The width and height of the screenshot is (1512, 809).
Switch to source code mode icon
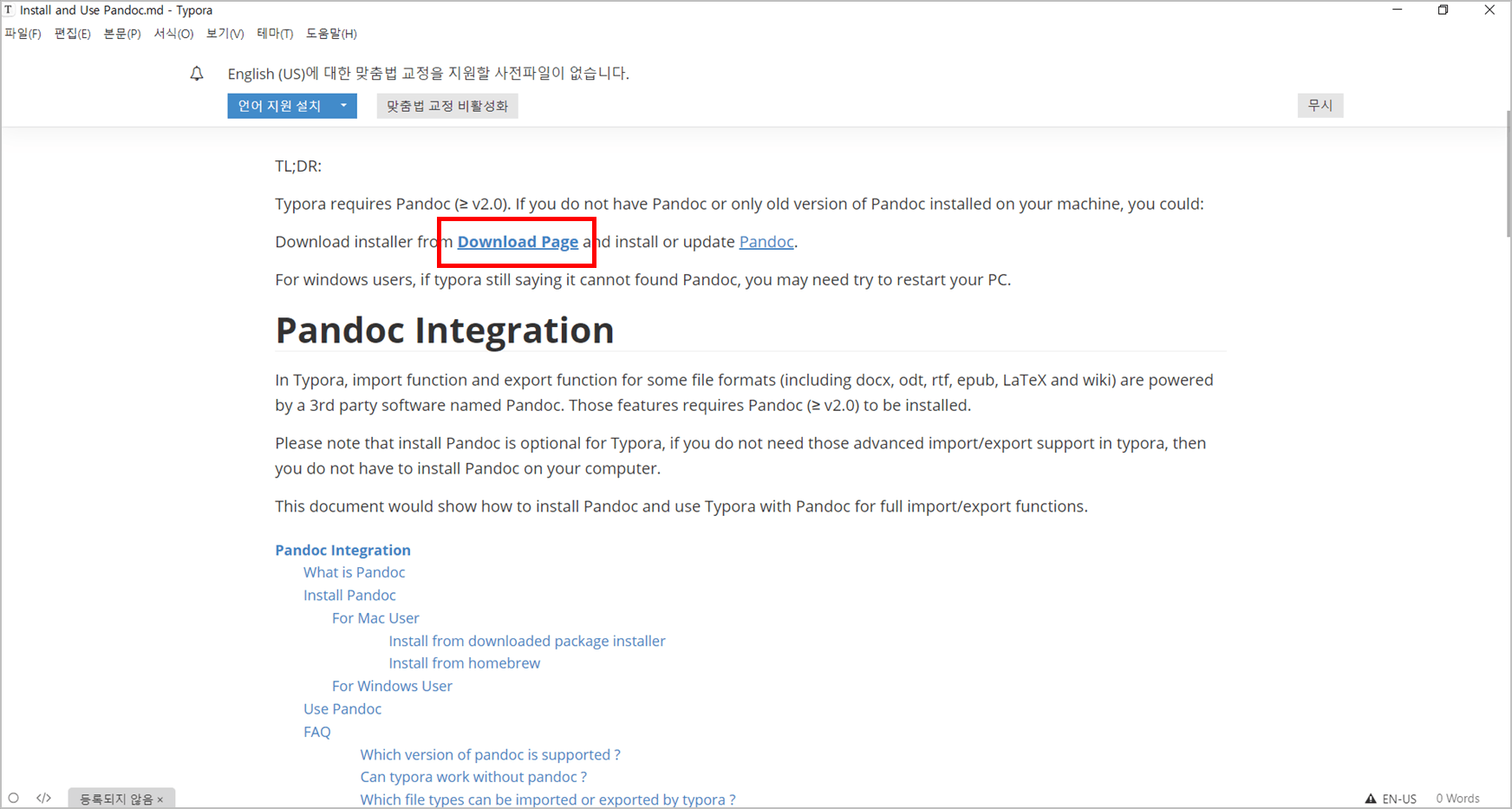point(44,798)
